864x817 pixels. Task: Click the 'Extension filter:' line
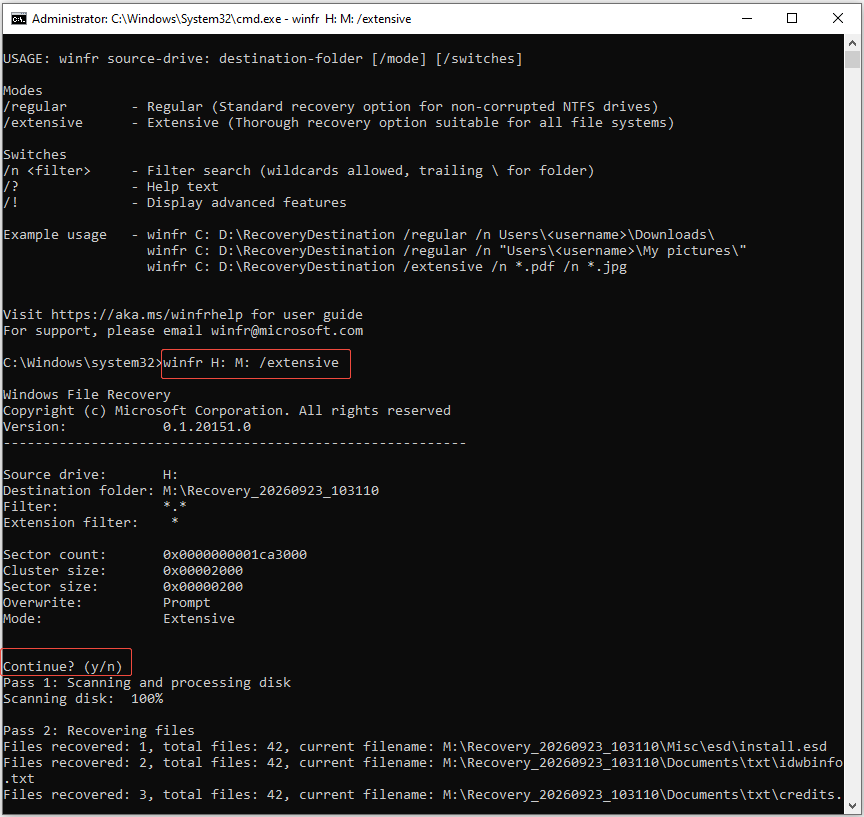(91, 522)
